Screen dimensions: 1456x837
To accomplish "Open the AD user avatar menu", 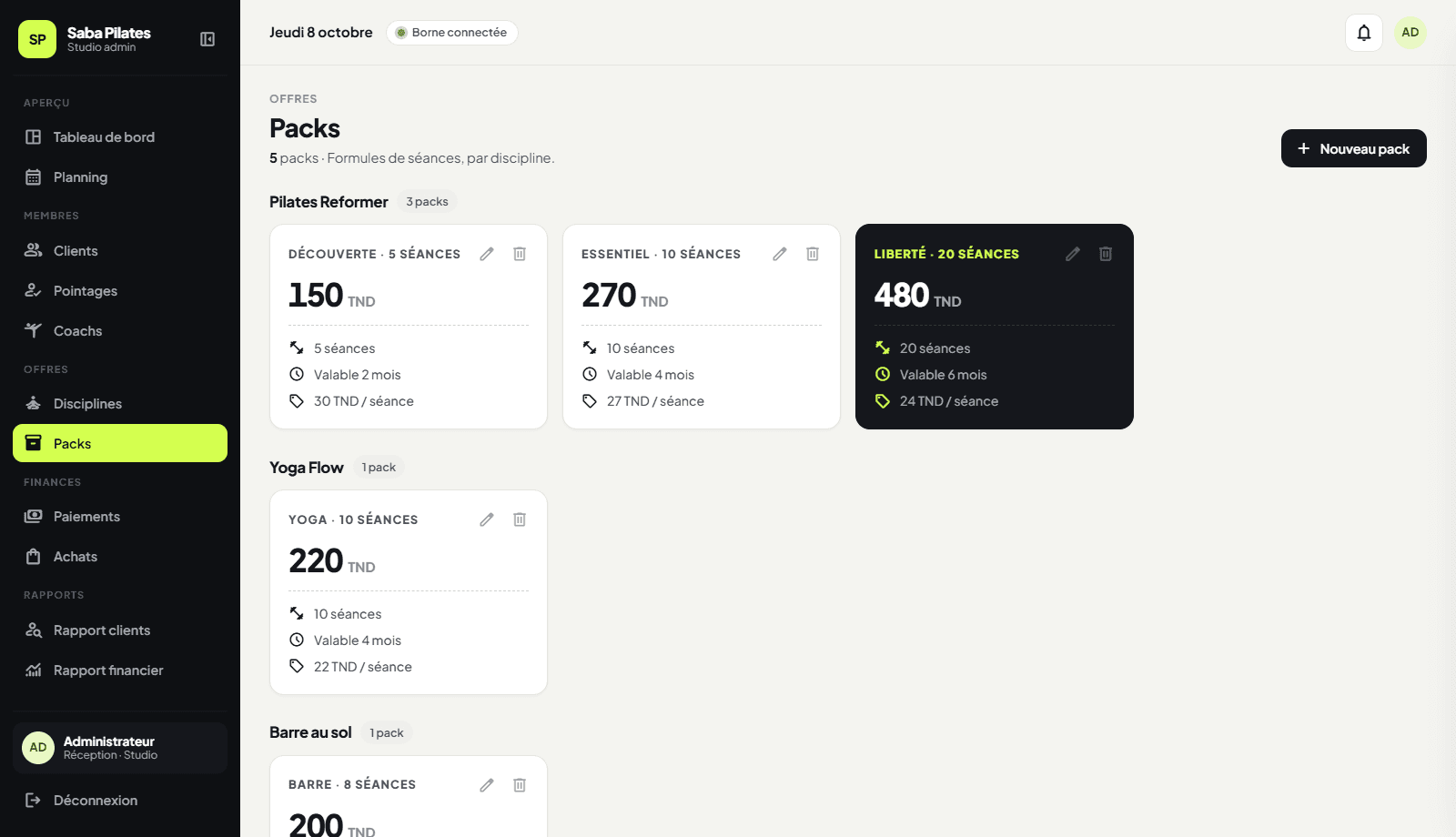I will [x=1410, y=33].
